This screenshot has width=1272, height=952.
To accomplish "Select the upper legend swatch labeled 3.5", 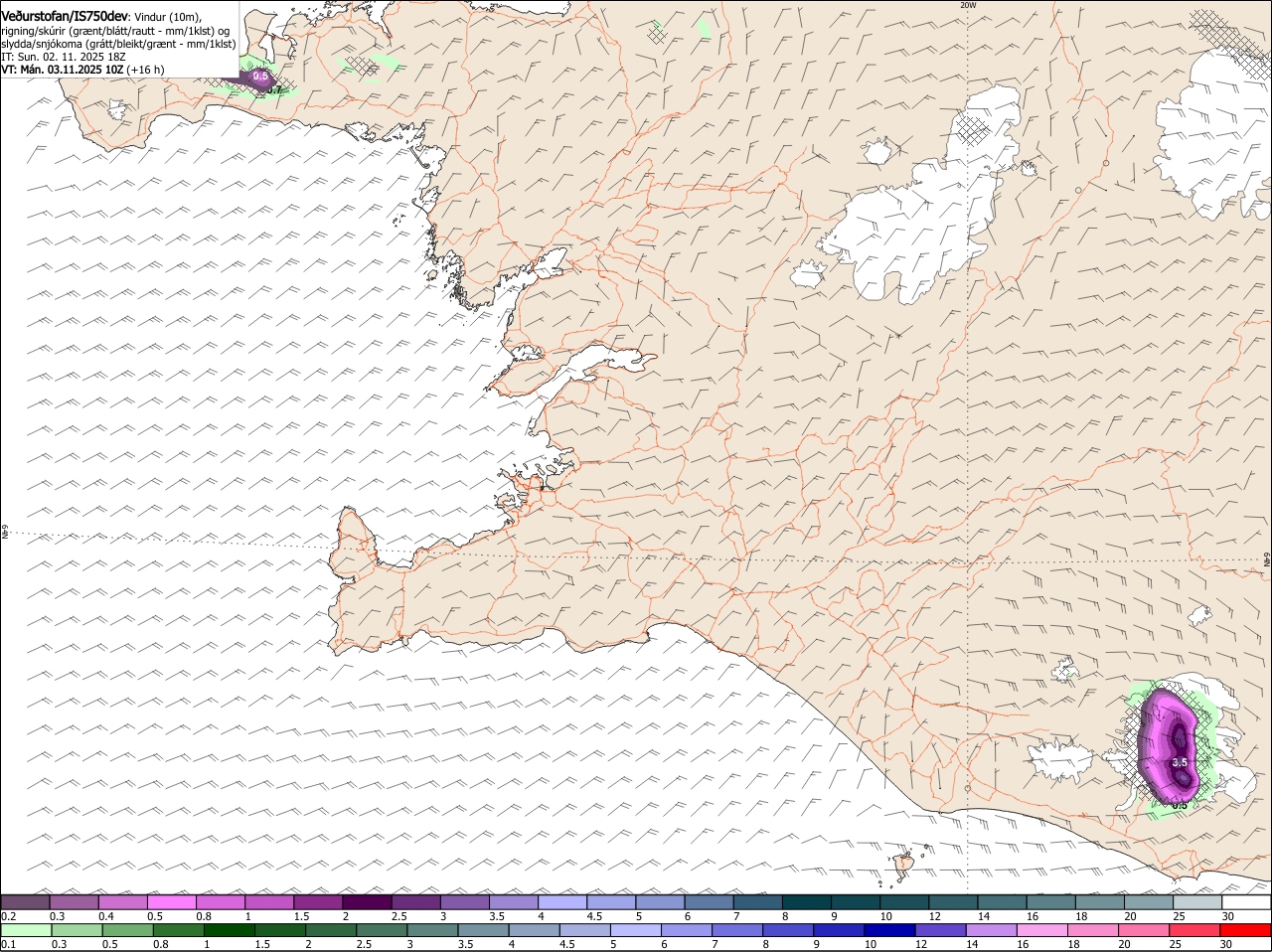I will click(x=515, y=902).
